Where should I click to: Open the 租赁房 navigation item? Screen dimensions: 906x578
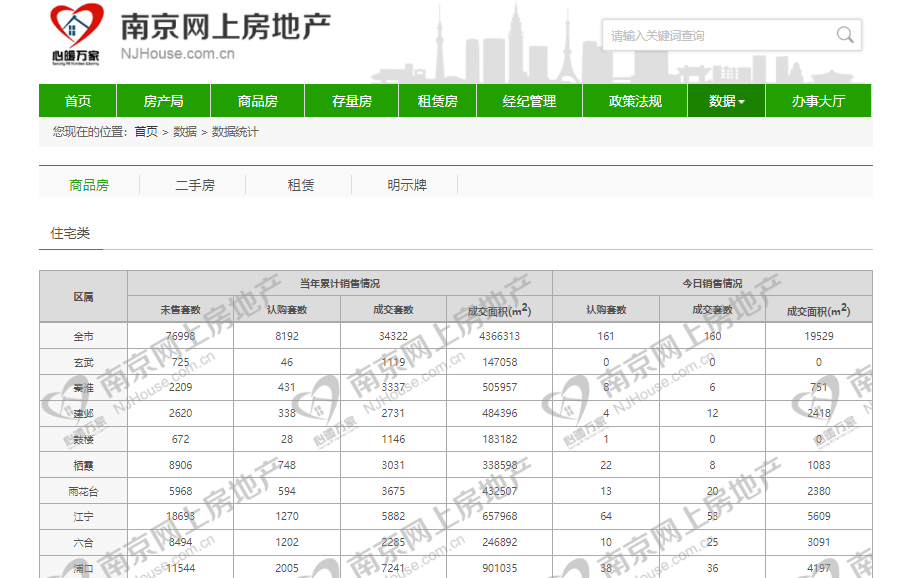pos(437,101)
